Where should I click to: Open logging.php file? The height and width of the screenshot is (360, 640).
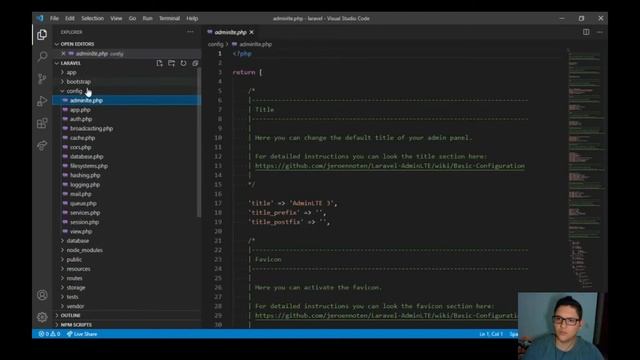point(85,184)
